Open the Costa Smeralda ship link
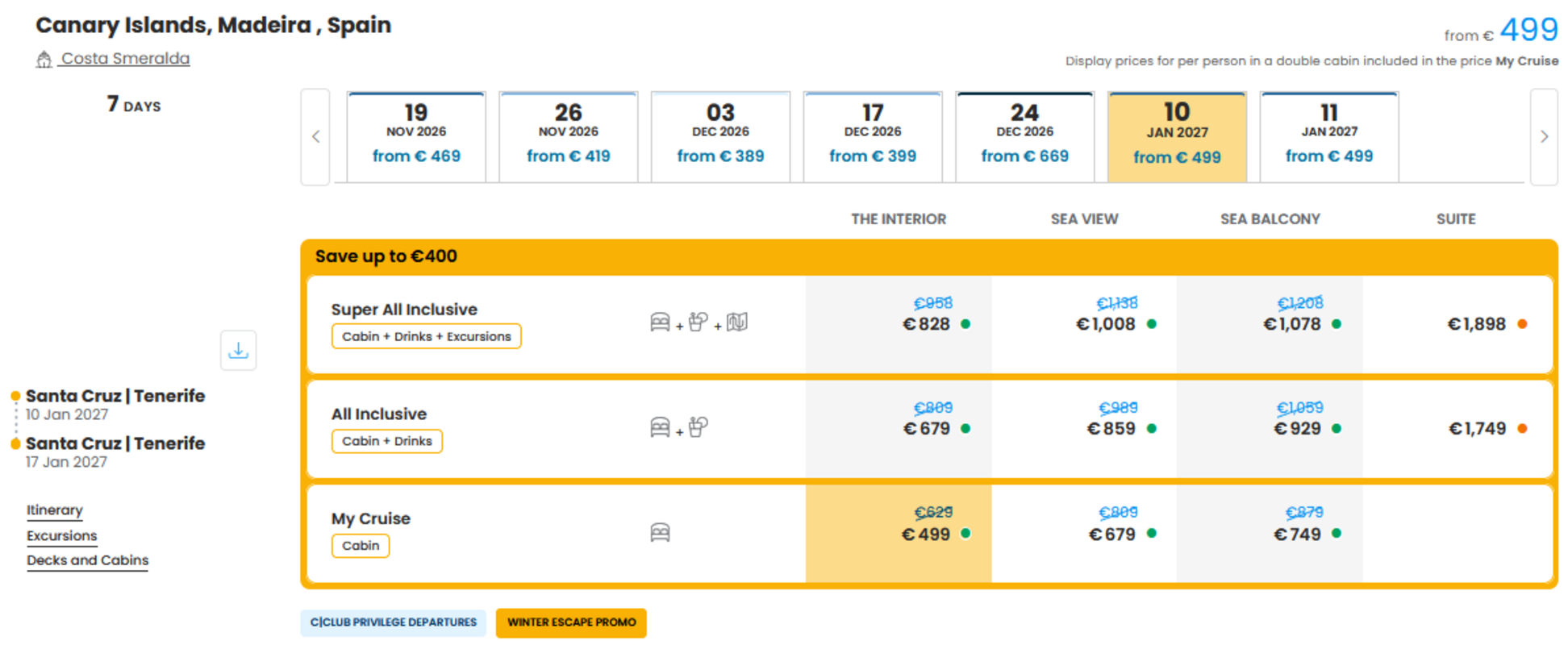1568x645 pixels. [x=125, y=59]
